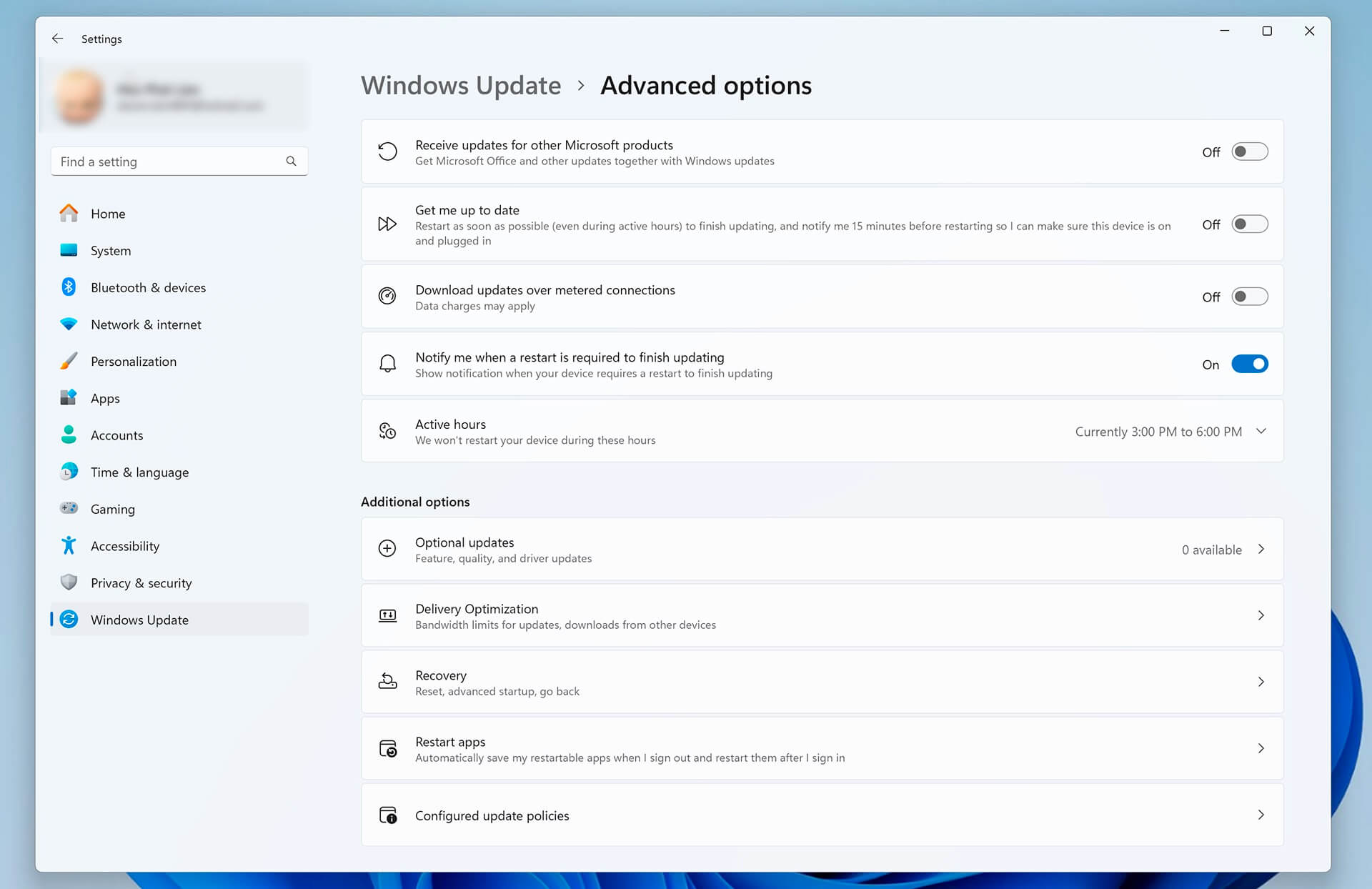Expand the Active hours chevron
The image size is (1372, 889).
1261,431
